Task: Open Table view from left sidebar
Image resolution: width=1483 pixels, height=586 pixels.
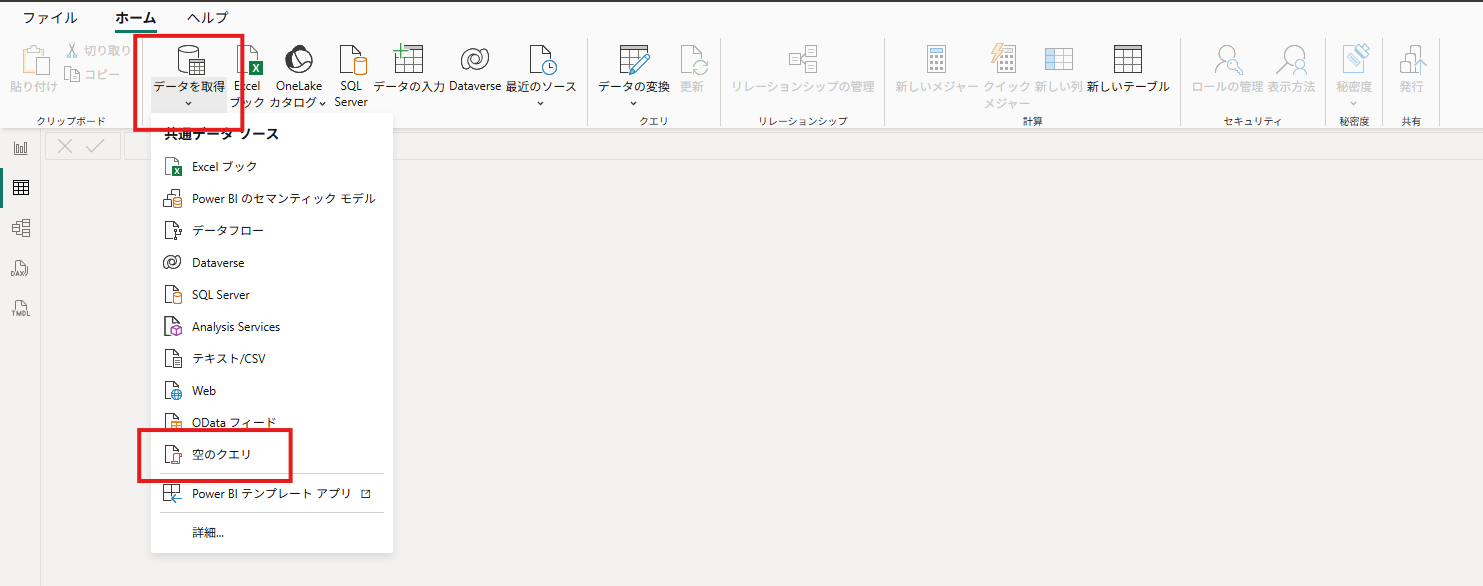Action: click(20, 188)
